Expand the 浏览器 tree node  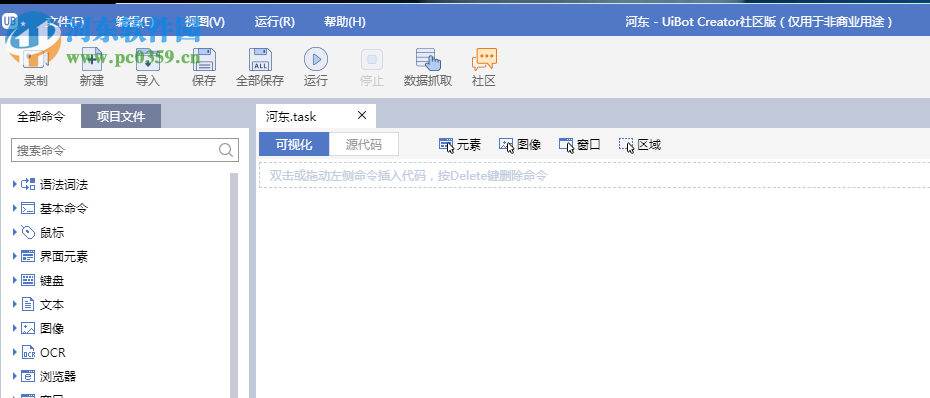15,376
